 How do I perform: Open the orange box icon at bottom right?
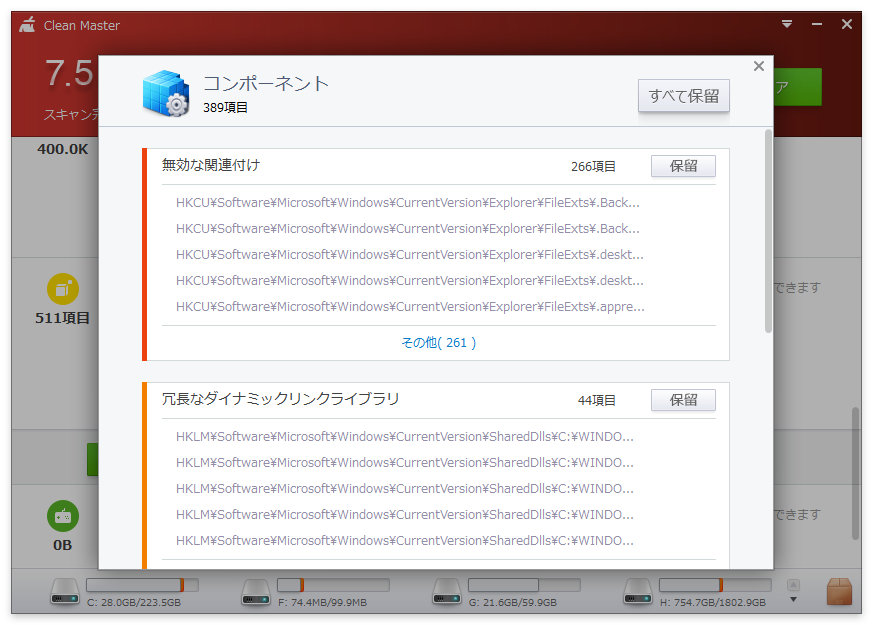point(838,592)
